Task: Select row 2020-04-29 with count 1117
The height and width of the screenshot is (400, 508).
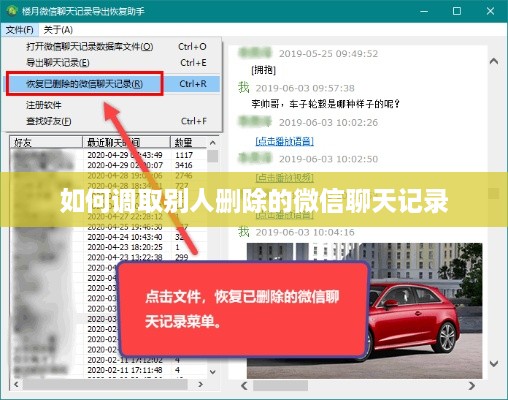Action: tap(108, 155)
